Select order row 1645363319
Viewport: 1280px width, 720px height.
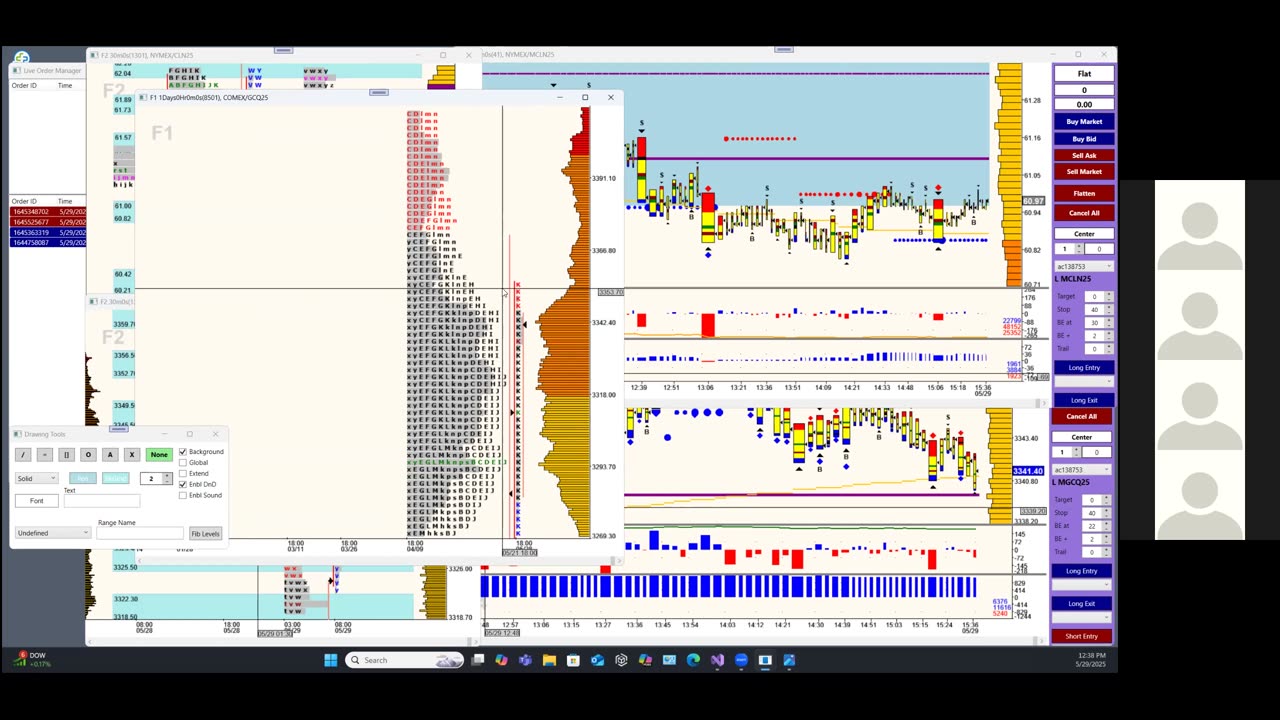[x=48, y=232]
